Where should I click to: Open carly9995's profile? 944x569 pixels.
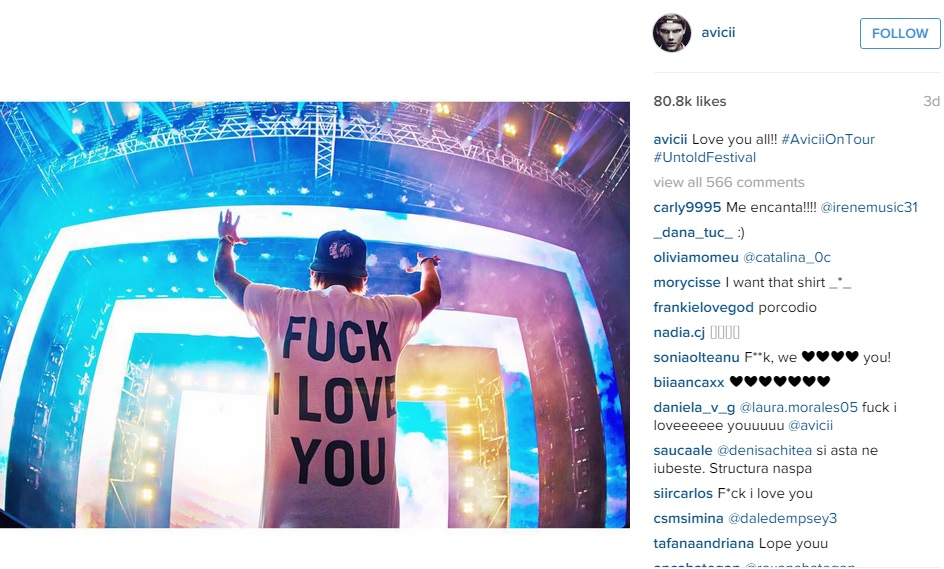(x=687, y=207)
